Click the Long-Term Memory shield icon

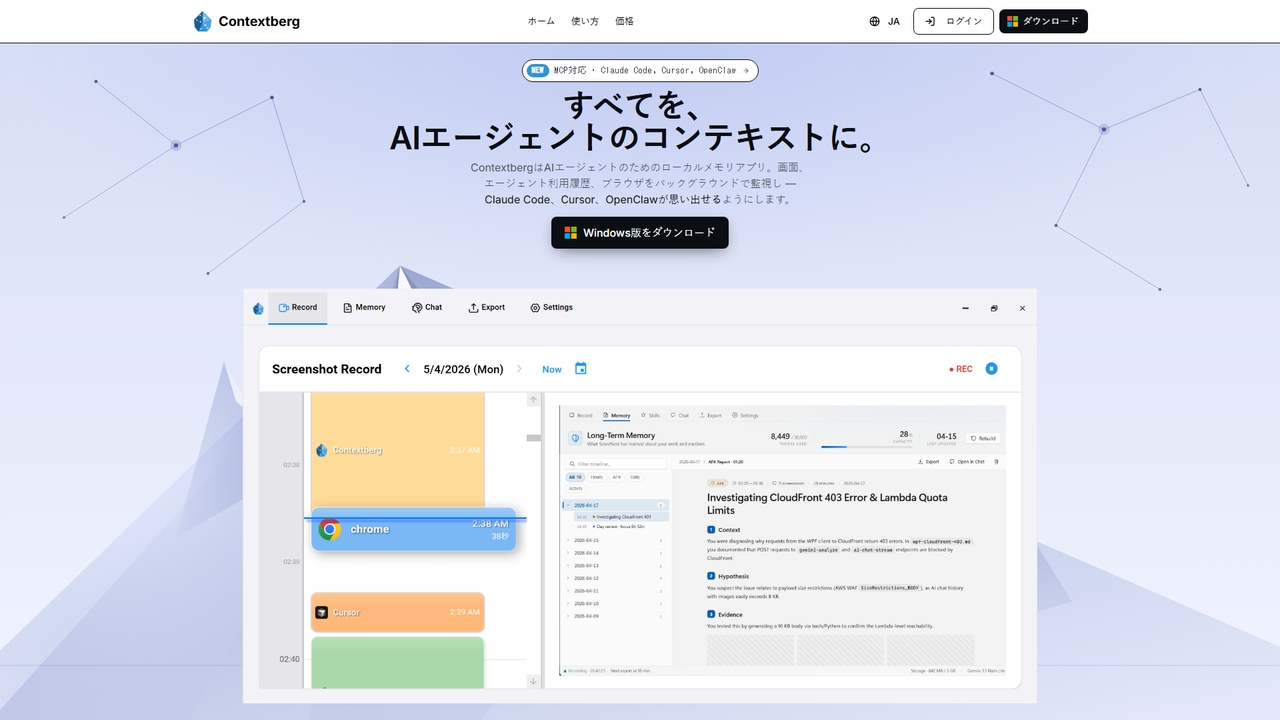pos(575,438)
